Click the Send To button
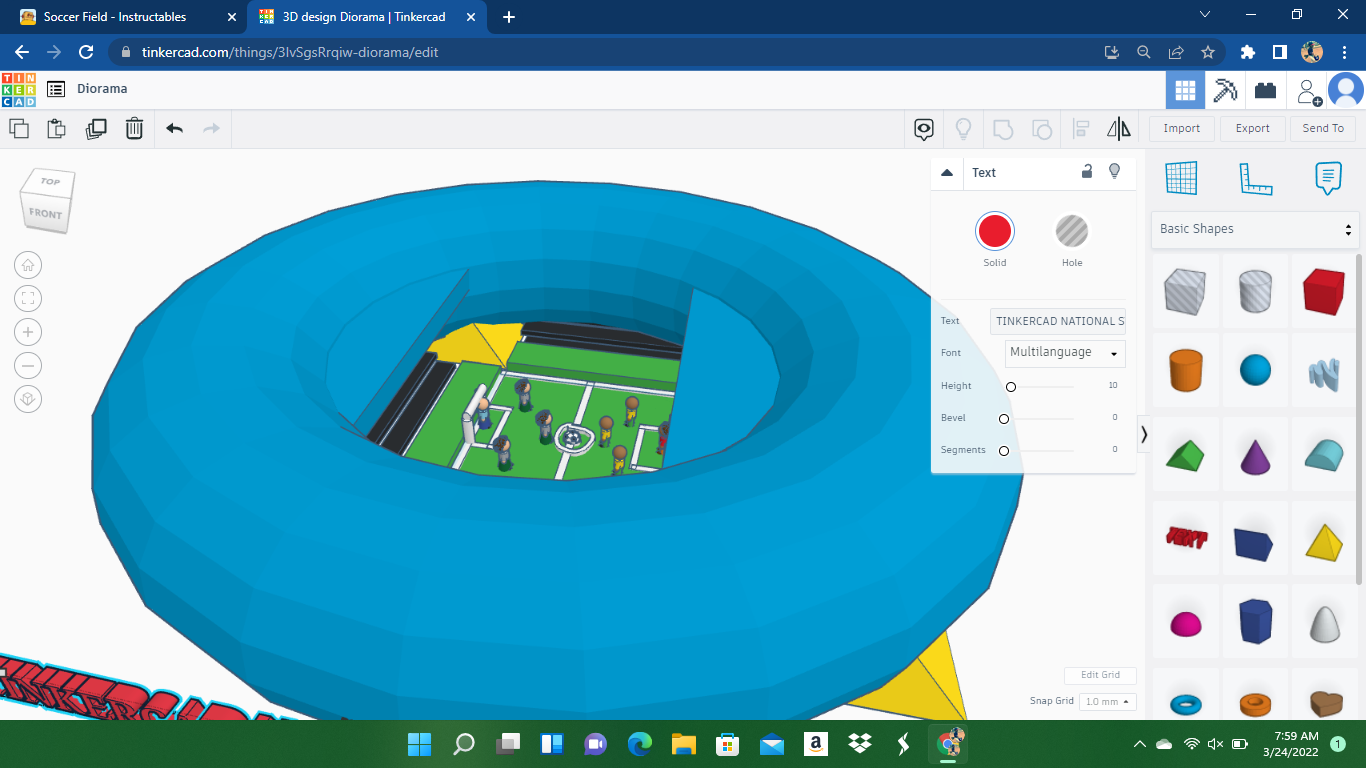The image size is (1366, 768). [x=1323, y=128]
